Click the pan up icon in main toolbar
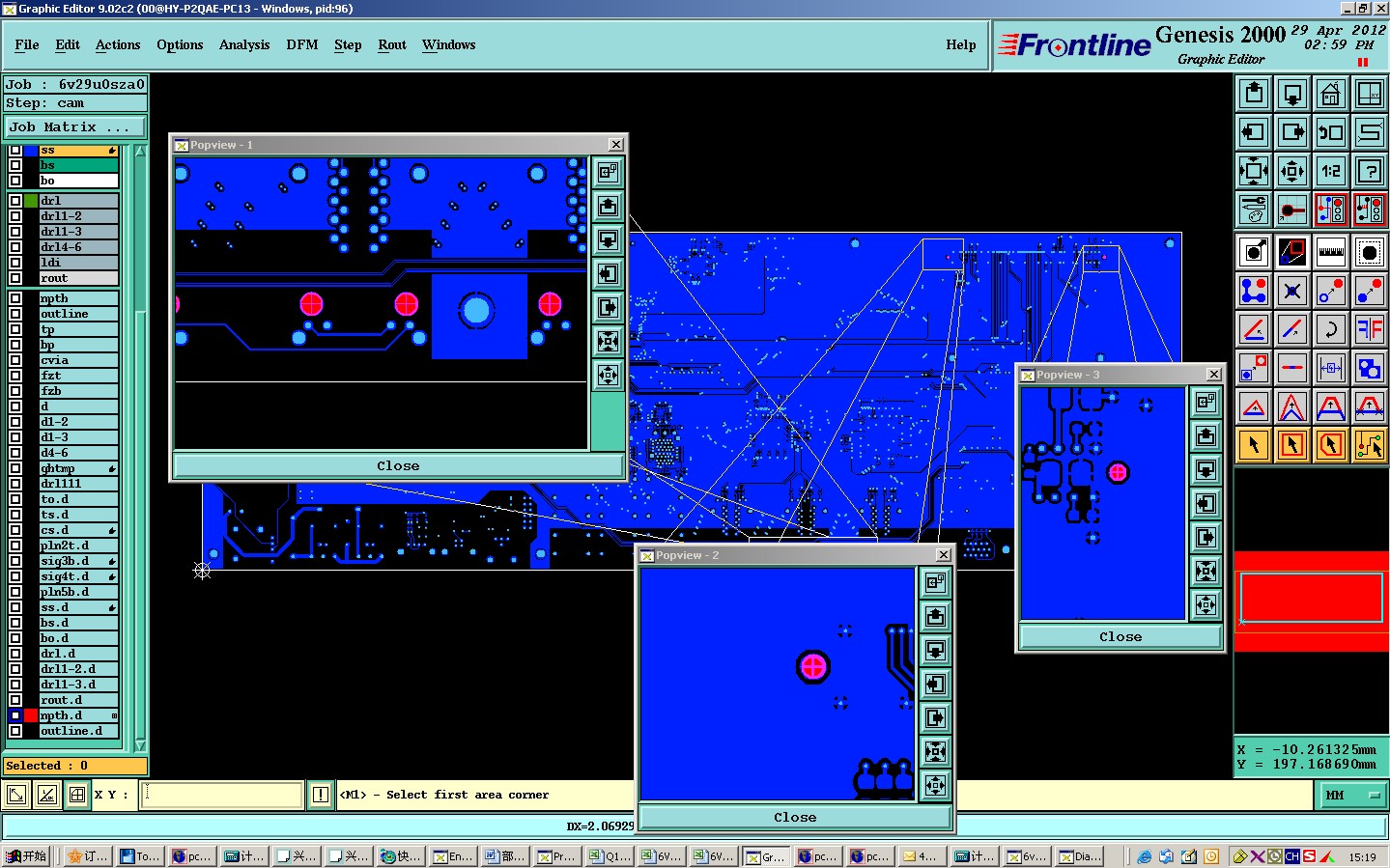The width and height of the screenshot is (1390, 868). [x=1254, y=94]
